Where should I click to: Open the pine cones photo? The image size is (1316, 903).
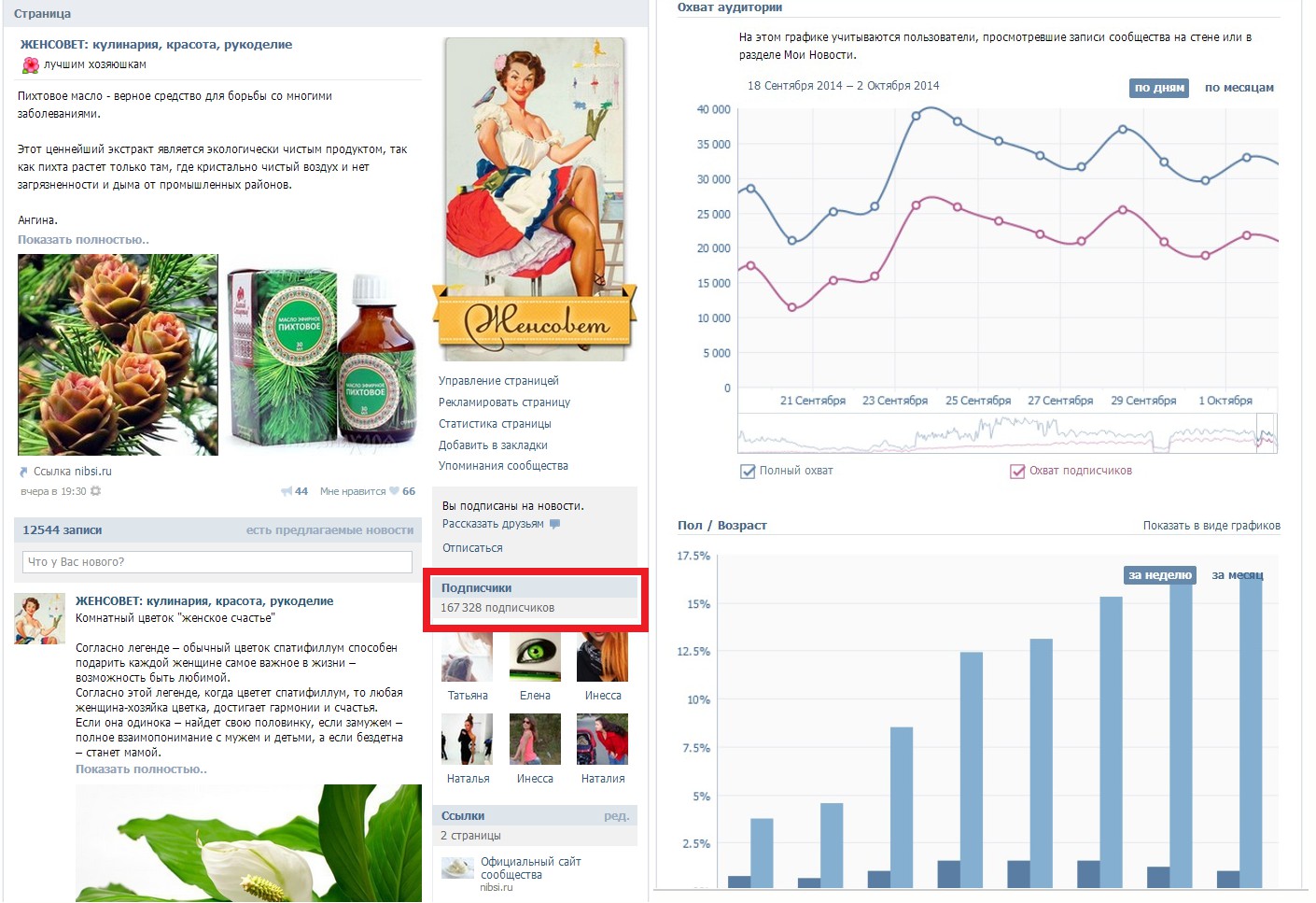click(x=118, y=355)
